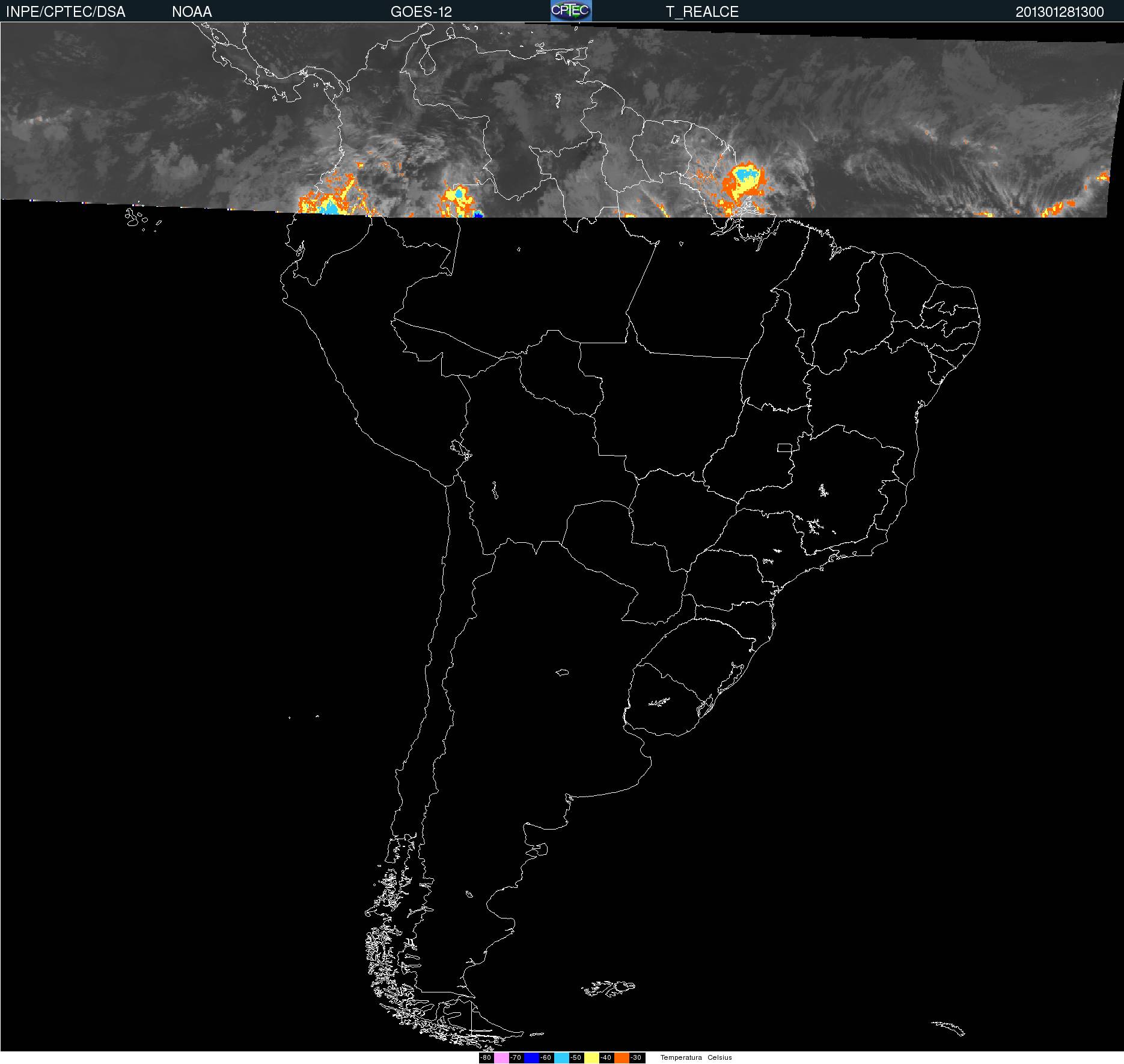The height and width of the screenshot is (1064, 1124).
Task: Click the '-40' legend label
Action: (606, 1057)
